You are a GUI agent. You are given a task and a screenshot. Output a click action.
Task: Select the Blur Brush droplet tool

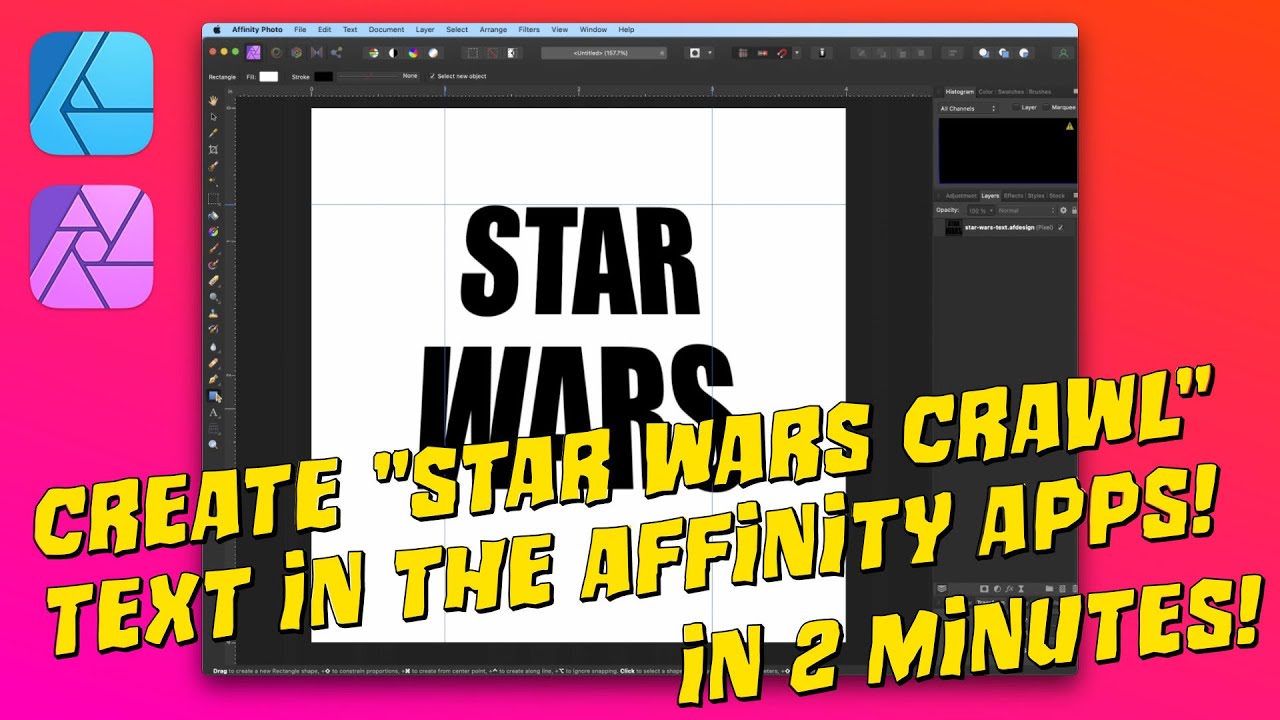click(213, 346)
